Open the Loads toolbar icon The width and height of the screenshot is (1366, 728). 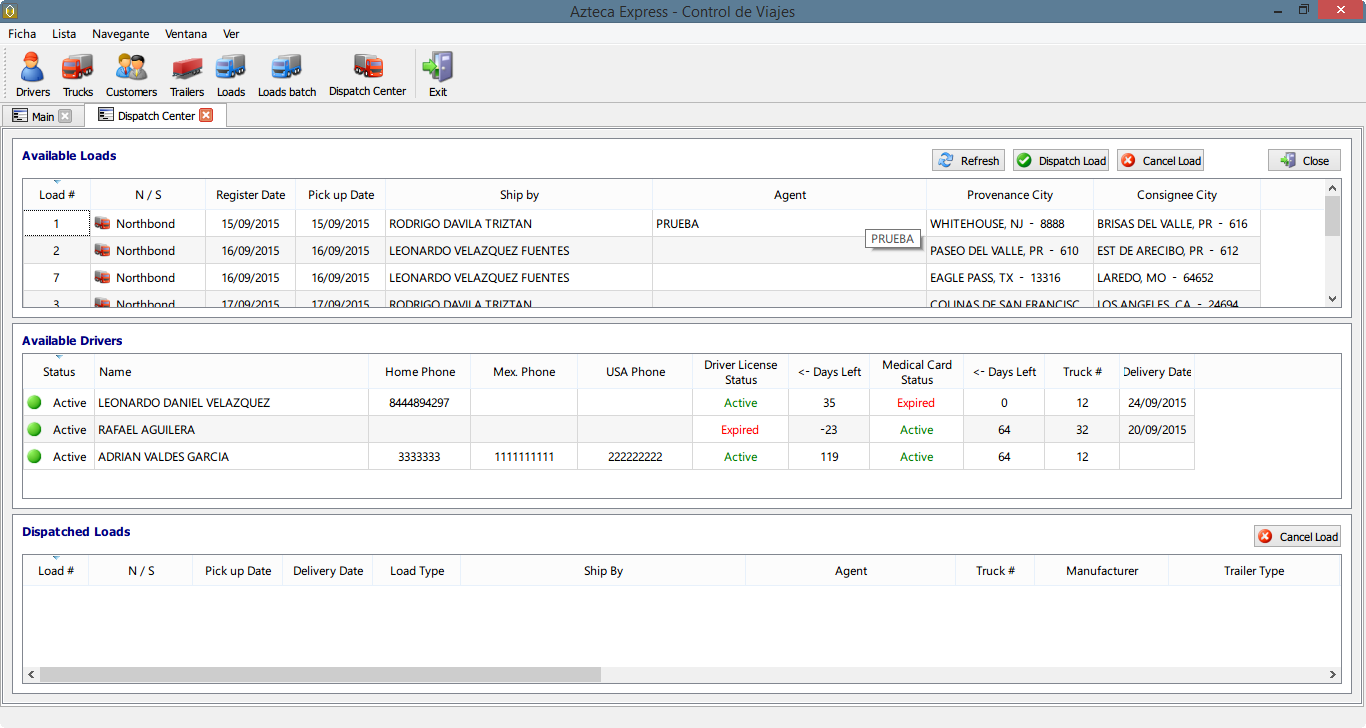pyautogui.click(x=231, y=75)
